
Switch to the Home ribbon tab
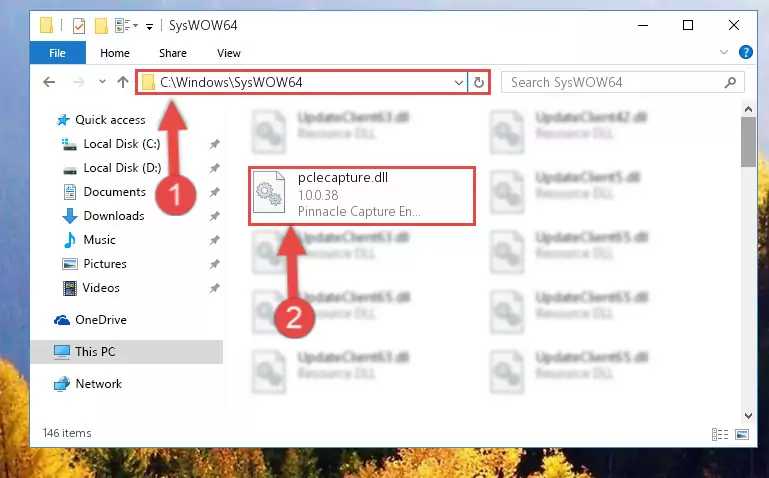click(x=115, y=53)
